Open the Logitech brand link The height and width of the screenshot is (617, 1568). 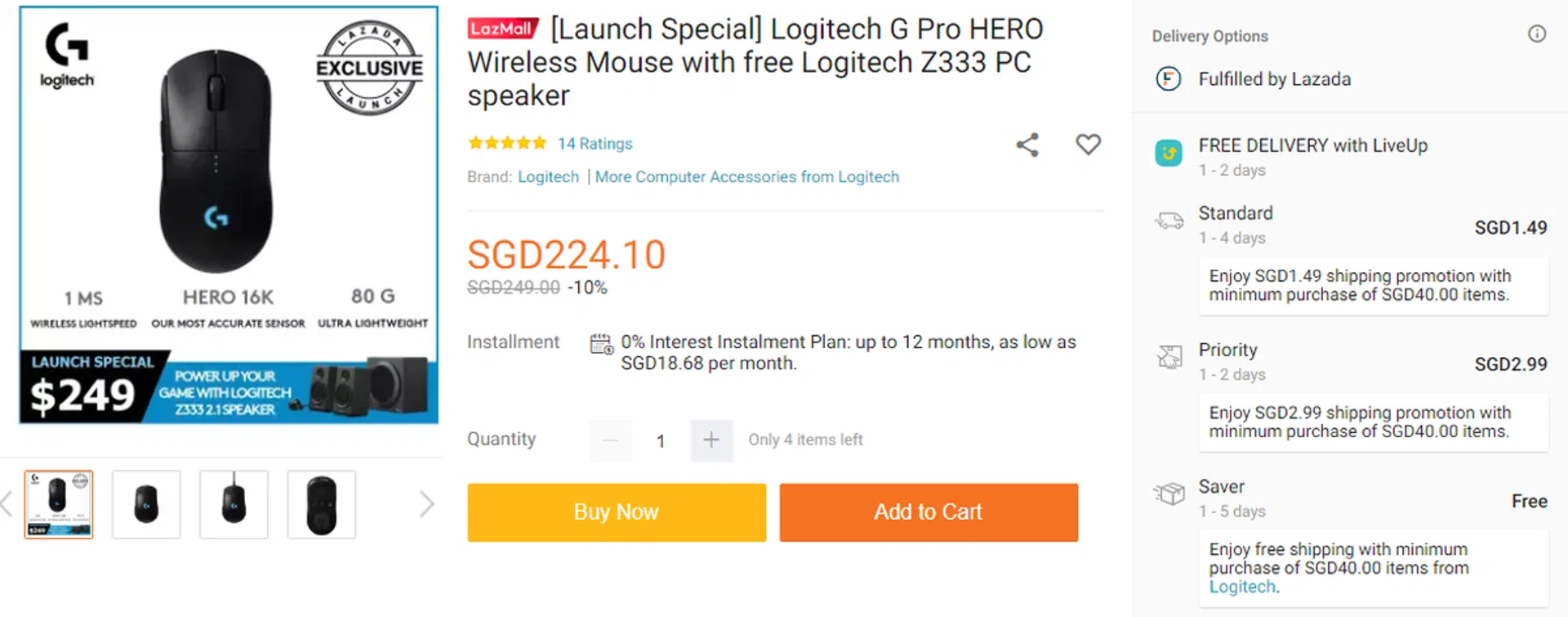(x=548, y=177)
